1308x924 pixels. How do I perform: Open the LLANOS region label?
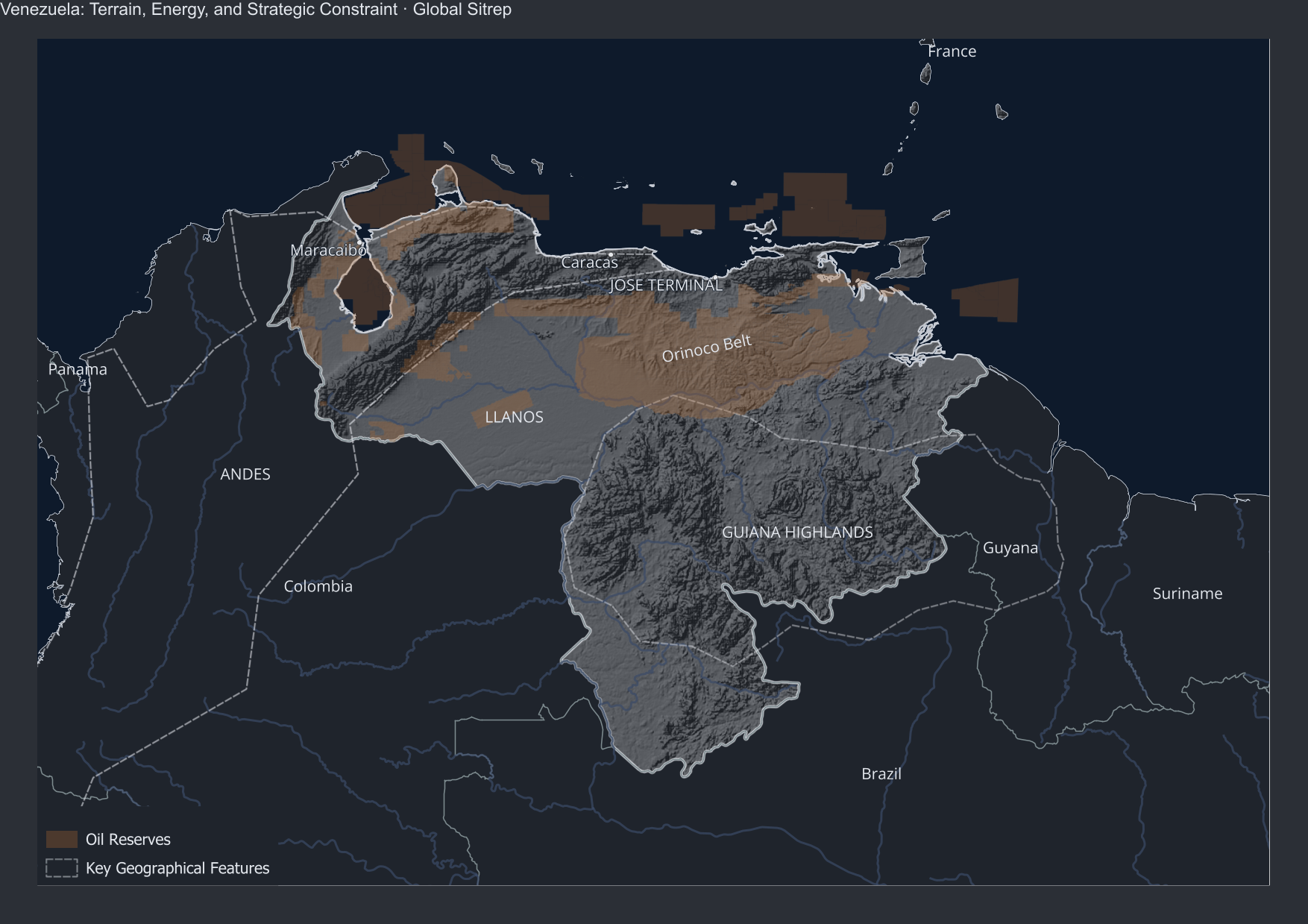[x=514, y=417]
